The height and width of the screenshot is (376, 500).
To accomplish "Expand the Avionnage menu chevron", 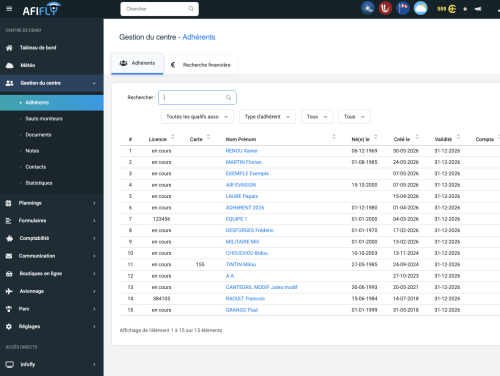I will click(94, 291).
